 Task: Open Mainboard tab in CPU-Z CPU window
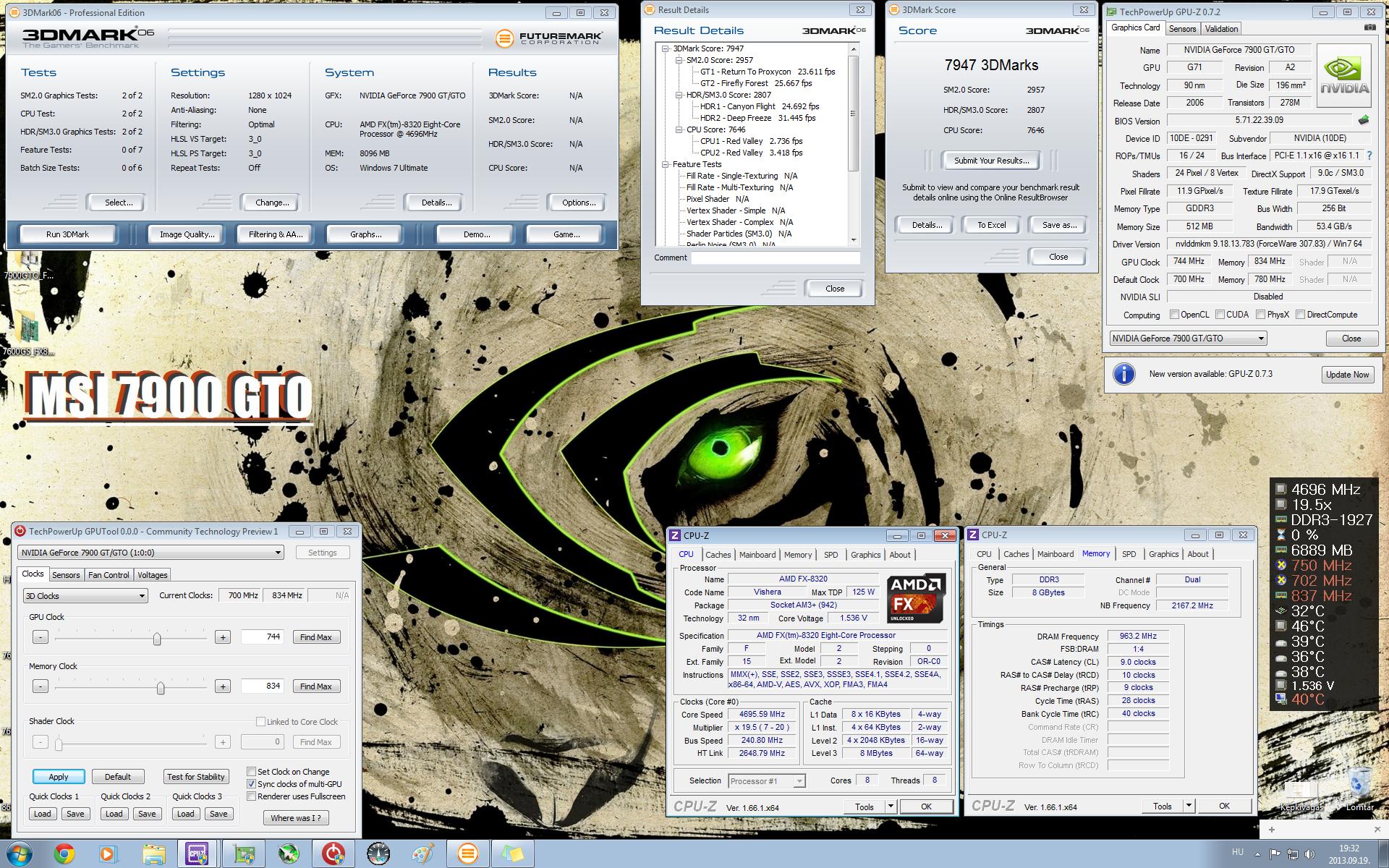click(x=757, y=554)
